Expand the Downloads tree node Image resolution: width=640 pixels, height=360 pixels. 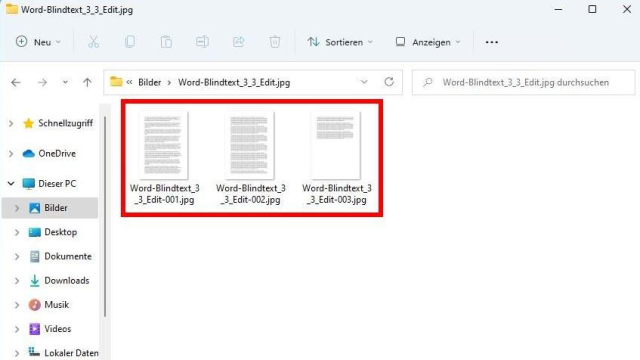point(17,281)
